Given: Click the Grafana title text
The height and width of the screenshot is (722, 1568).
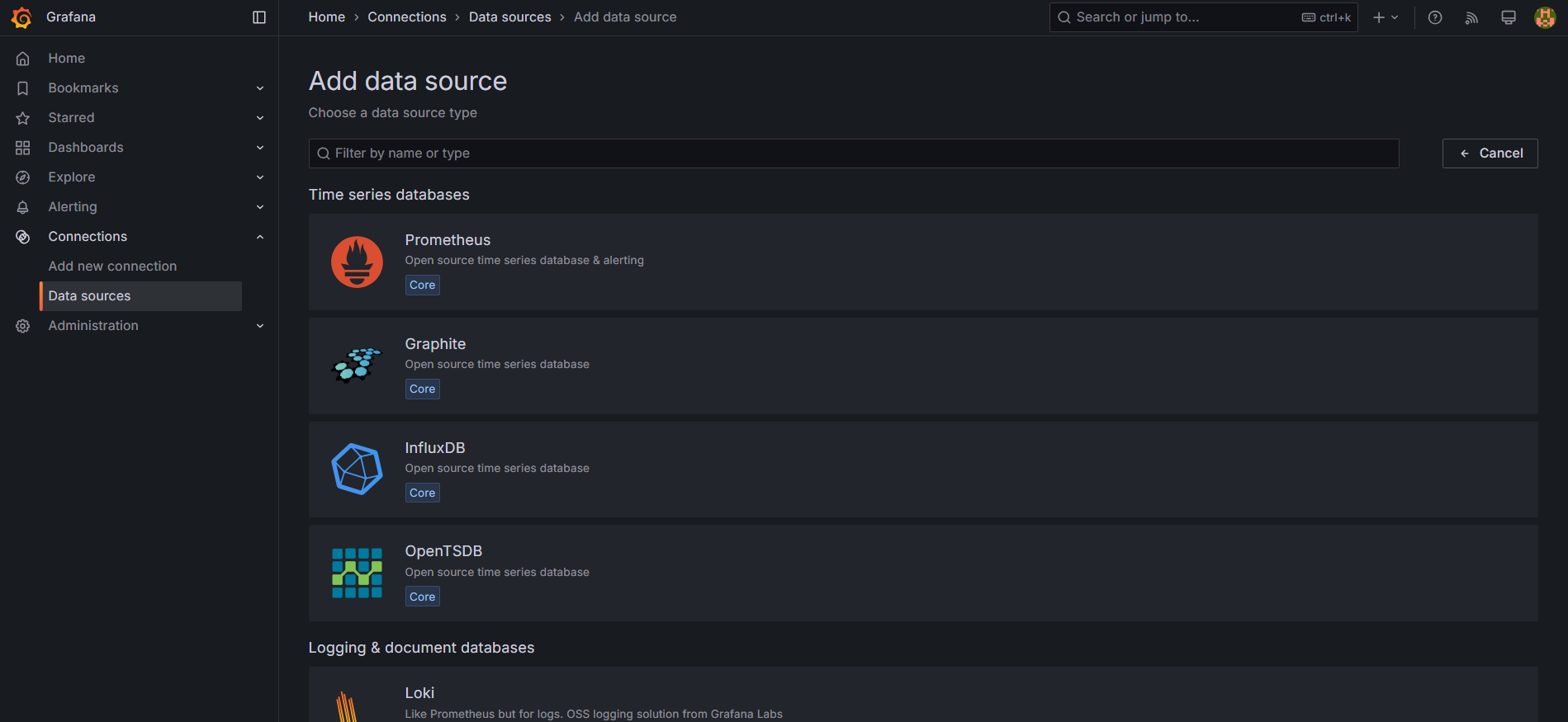Looking at the screenshot, I should coord(71,17).
